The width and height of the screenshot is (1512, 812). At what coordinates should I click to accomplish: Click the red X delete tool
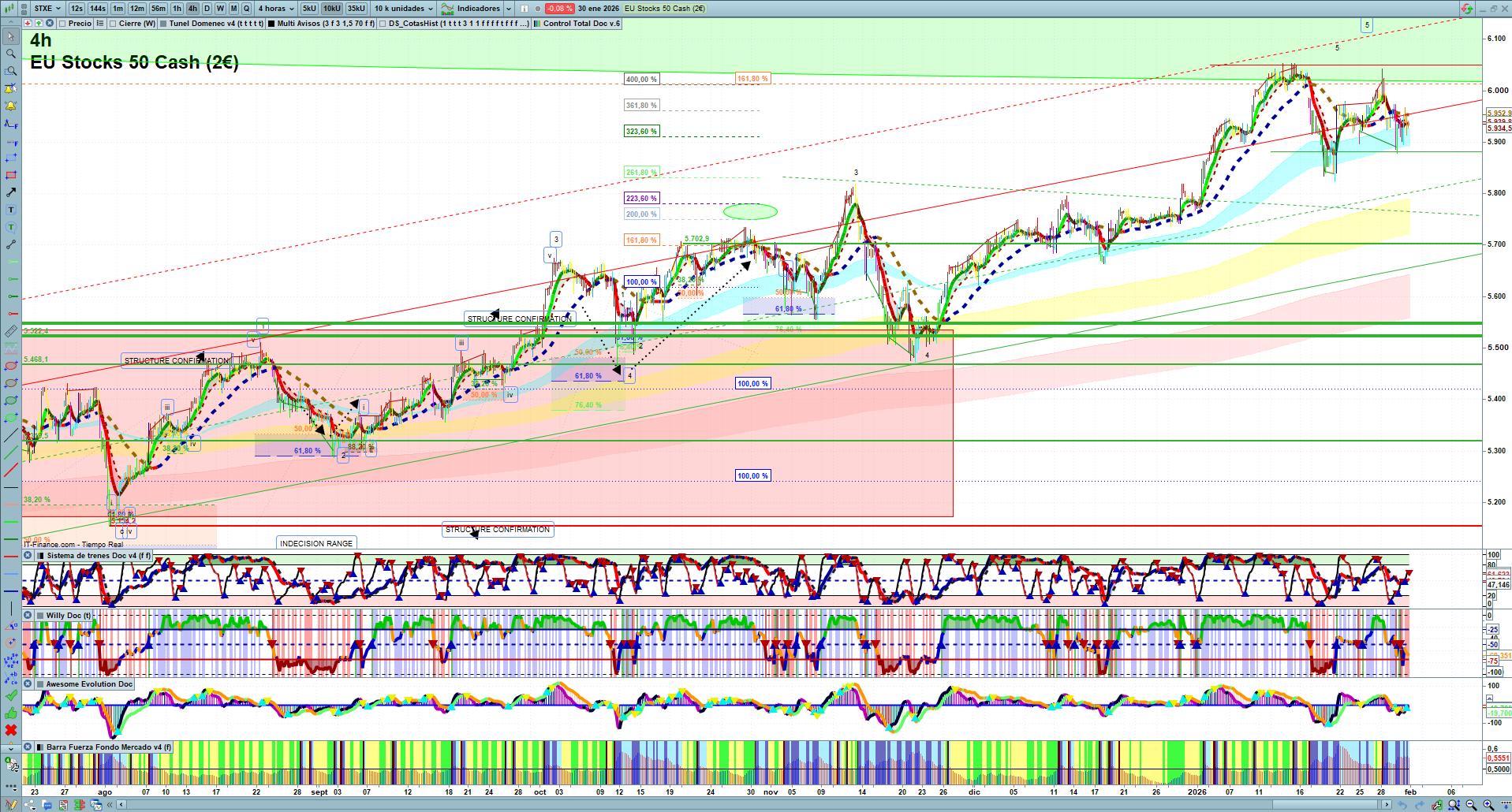(x=11, y=730)
